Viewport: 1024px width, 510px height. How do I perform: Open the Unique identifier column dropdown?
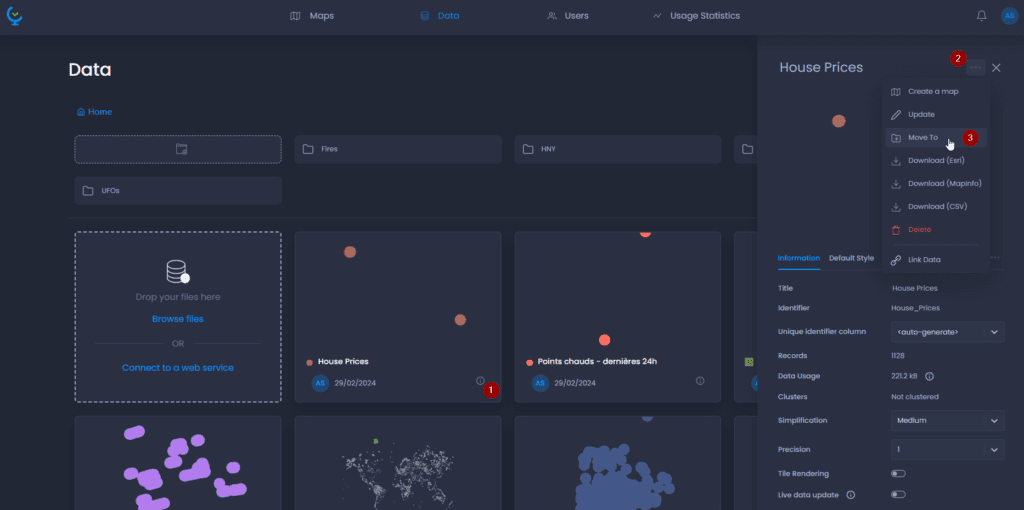coord(948,332)
